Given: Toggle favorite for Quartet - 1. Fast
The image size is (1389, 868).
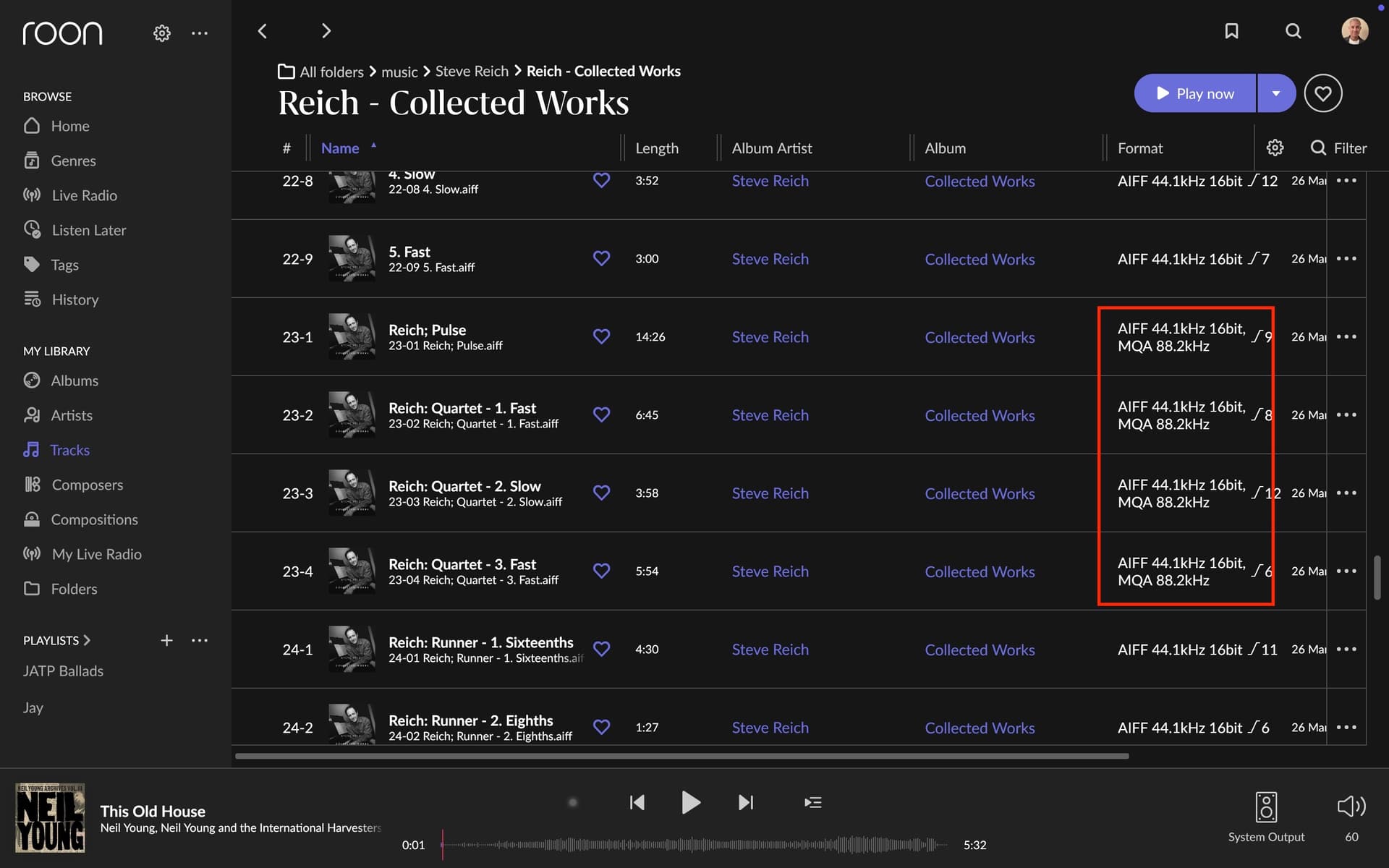Looking at the screenshot, I should [601, 414].
